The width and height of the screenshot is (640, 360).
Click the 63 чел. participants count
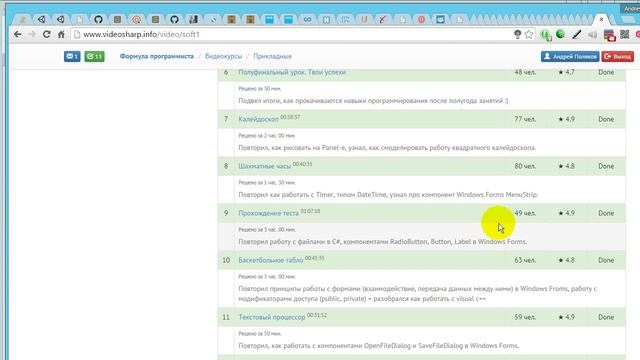pos(525,260)
